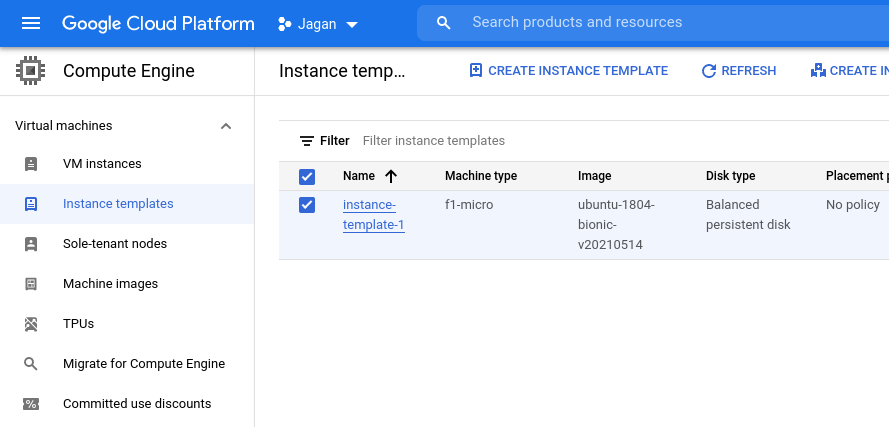Image resolution: width=889 pixels, height=427 pixels.
Task: Click the Instance templates sidebar icon
Action: pyautogui.click(x=31, y=204)
